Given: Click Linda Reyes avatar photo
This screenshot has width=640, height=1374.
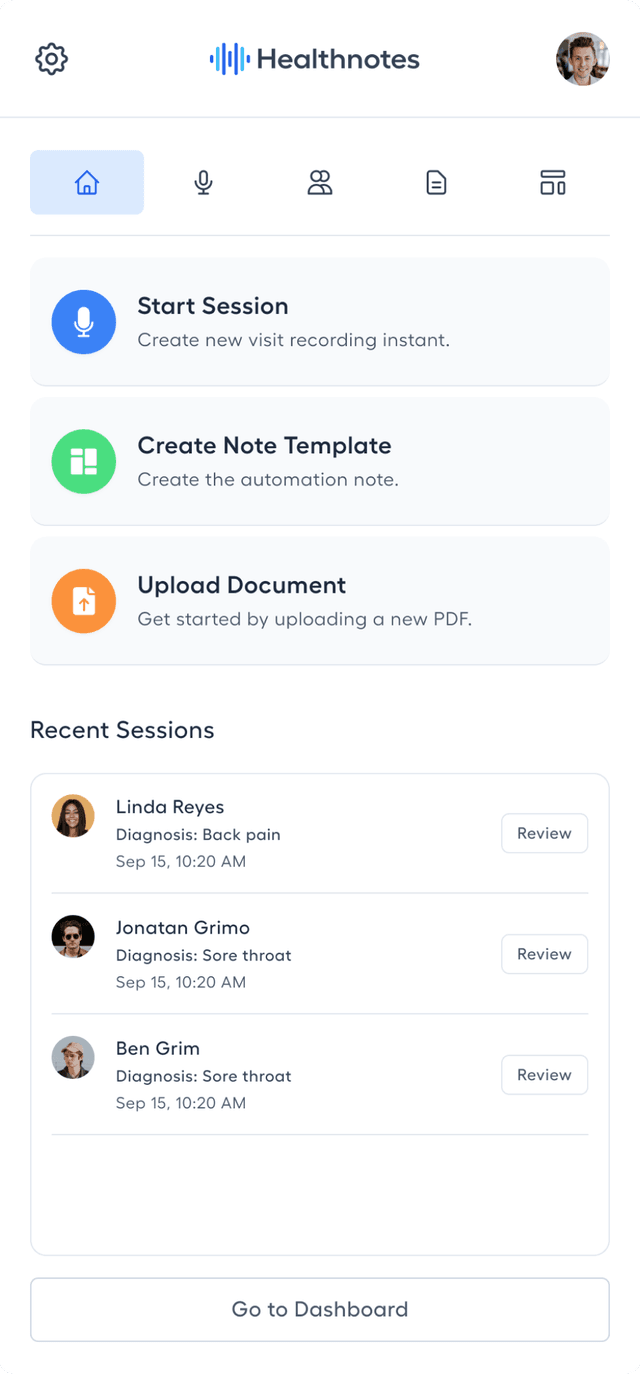Looking at the screenshot, I should [x=73, y=816].
